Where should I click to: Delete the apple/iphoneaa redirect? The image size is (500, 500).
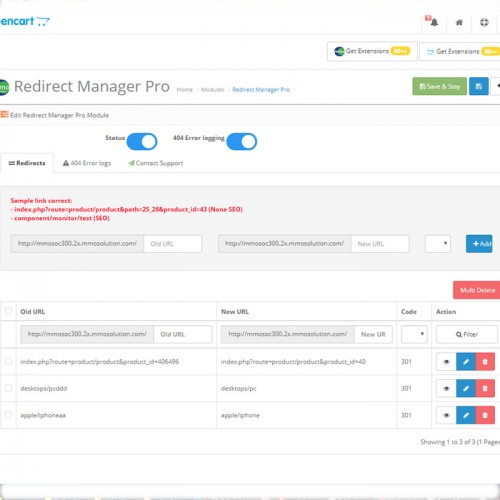(x=485, y=415)
